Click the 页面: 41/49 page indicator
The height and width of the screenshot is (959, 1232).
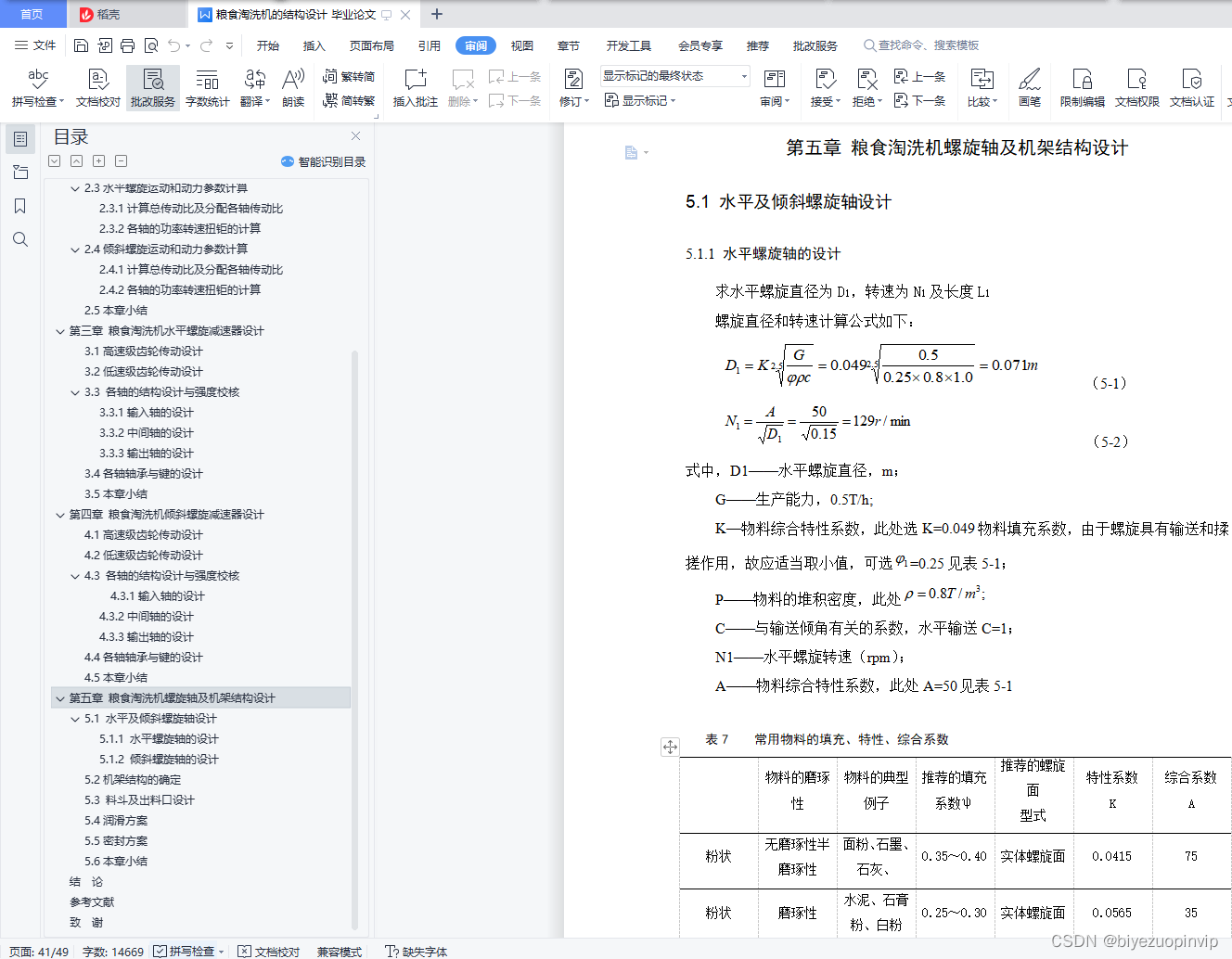[x=39, y=952]
